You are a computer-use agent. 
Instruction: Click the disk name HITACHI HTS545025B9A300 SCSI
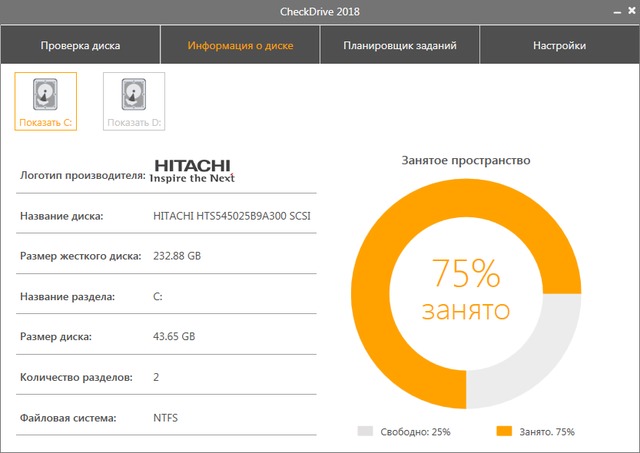coord(231,215)
